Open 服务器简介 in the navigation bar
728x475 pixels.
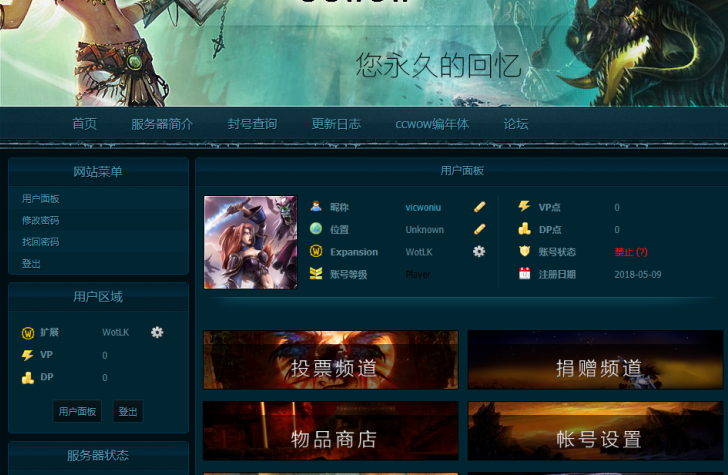162,124
